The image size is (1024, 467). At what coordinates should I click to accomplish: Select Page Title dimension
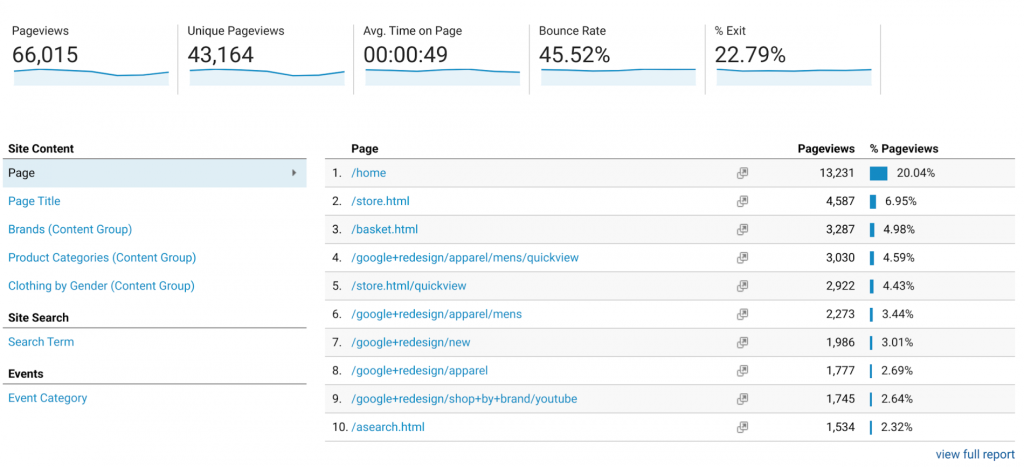point(34,201)
